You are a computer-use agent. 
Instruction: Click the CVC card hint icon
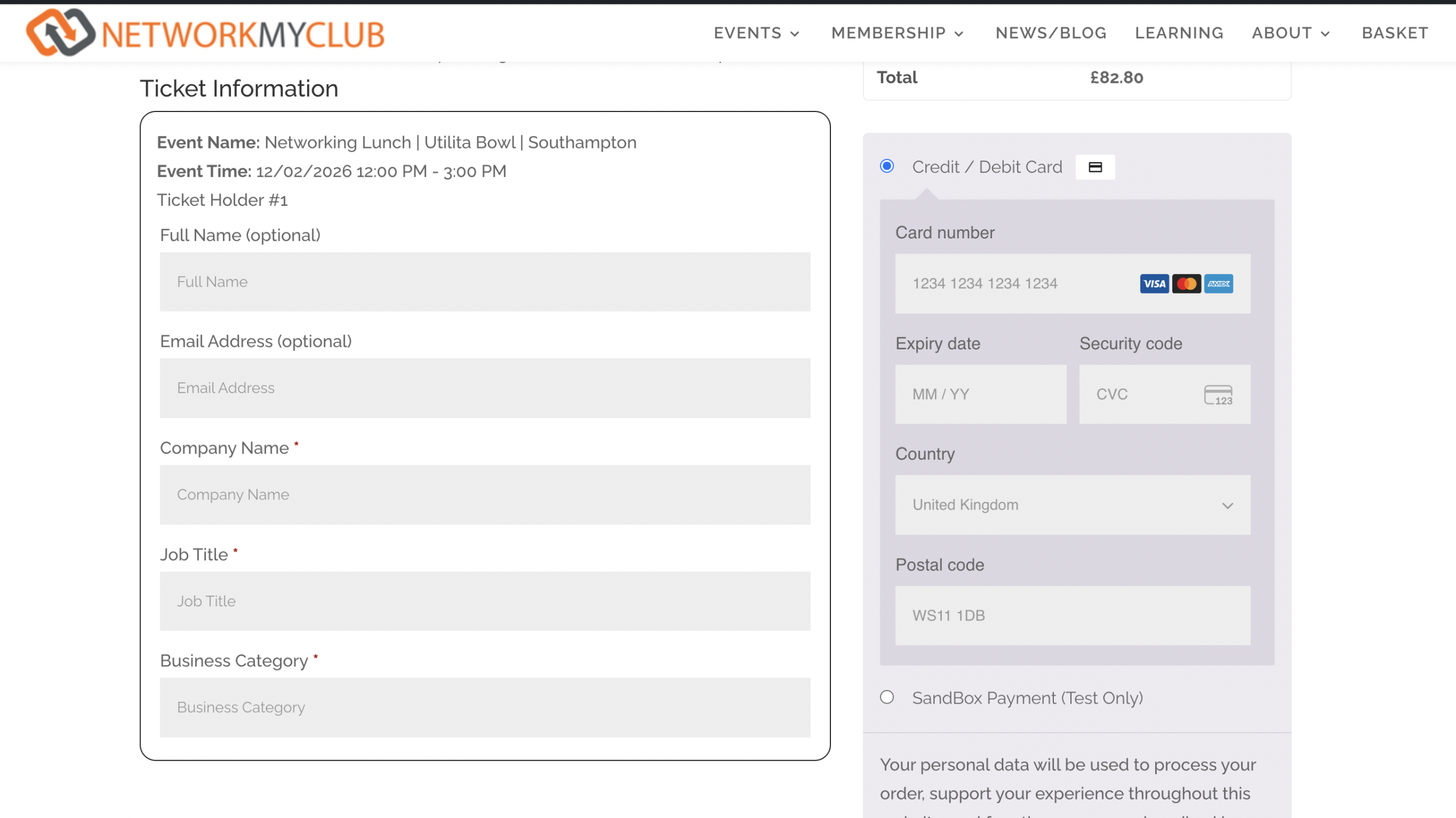coord(1218,395)
